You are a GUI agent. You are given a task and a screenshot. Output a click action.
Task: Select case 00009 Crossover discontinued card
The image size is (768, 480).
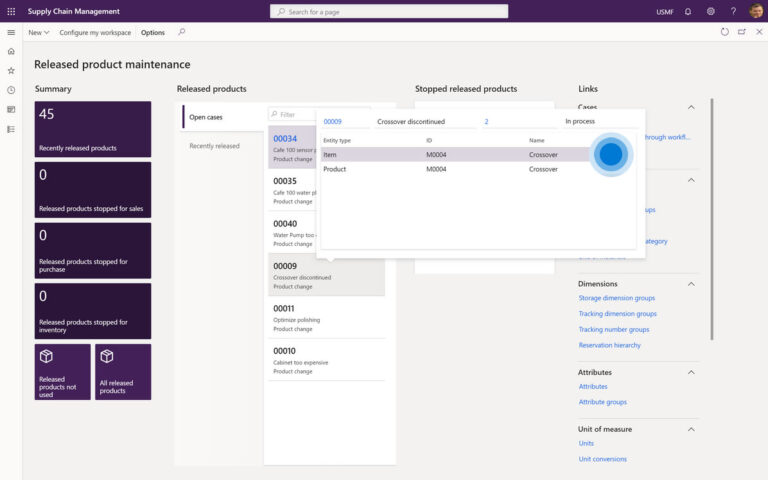(x=326, y=275)
